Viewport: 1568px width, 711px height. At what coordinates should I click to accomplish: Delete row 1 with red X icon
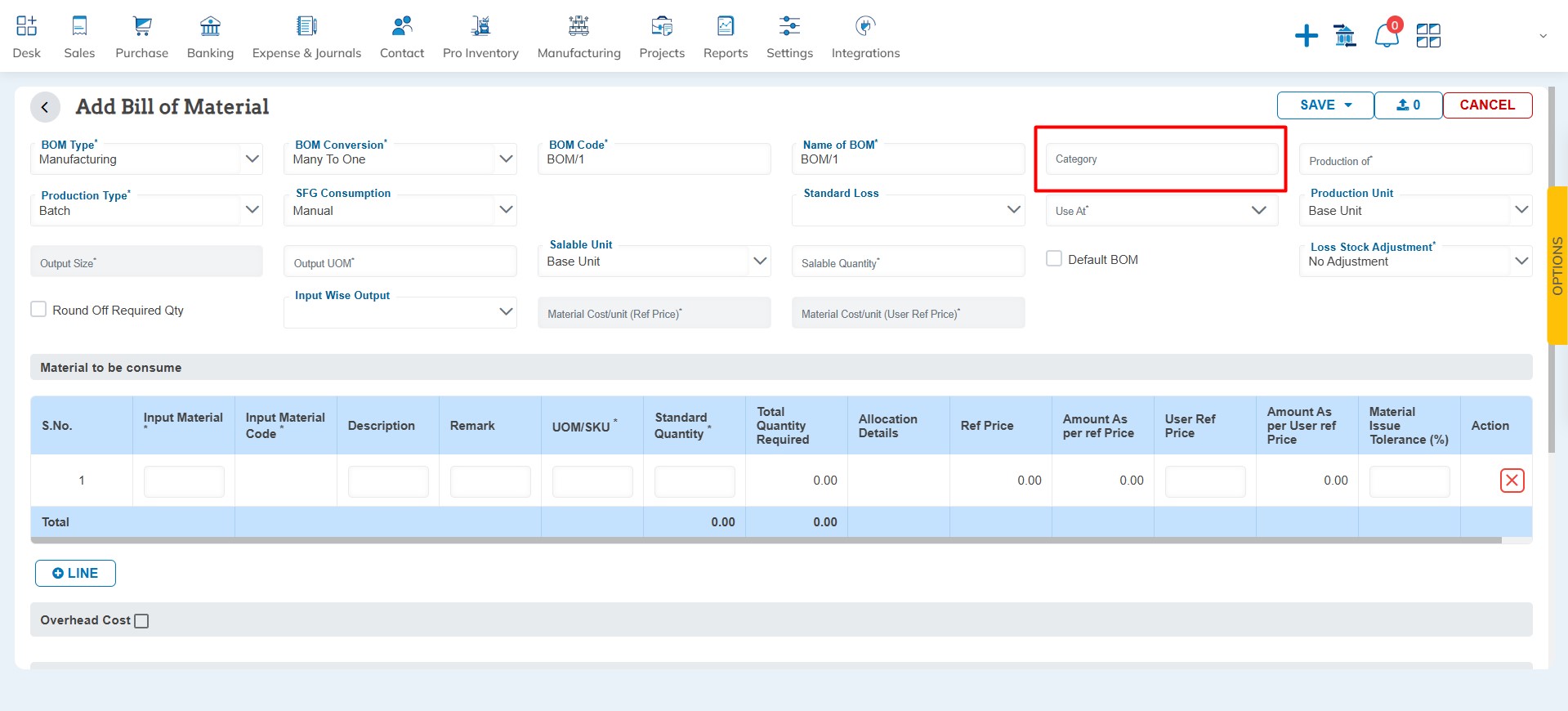tap(1512, 481)
